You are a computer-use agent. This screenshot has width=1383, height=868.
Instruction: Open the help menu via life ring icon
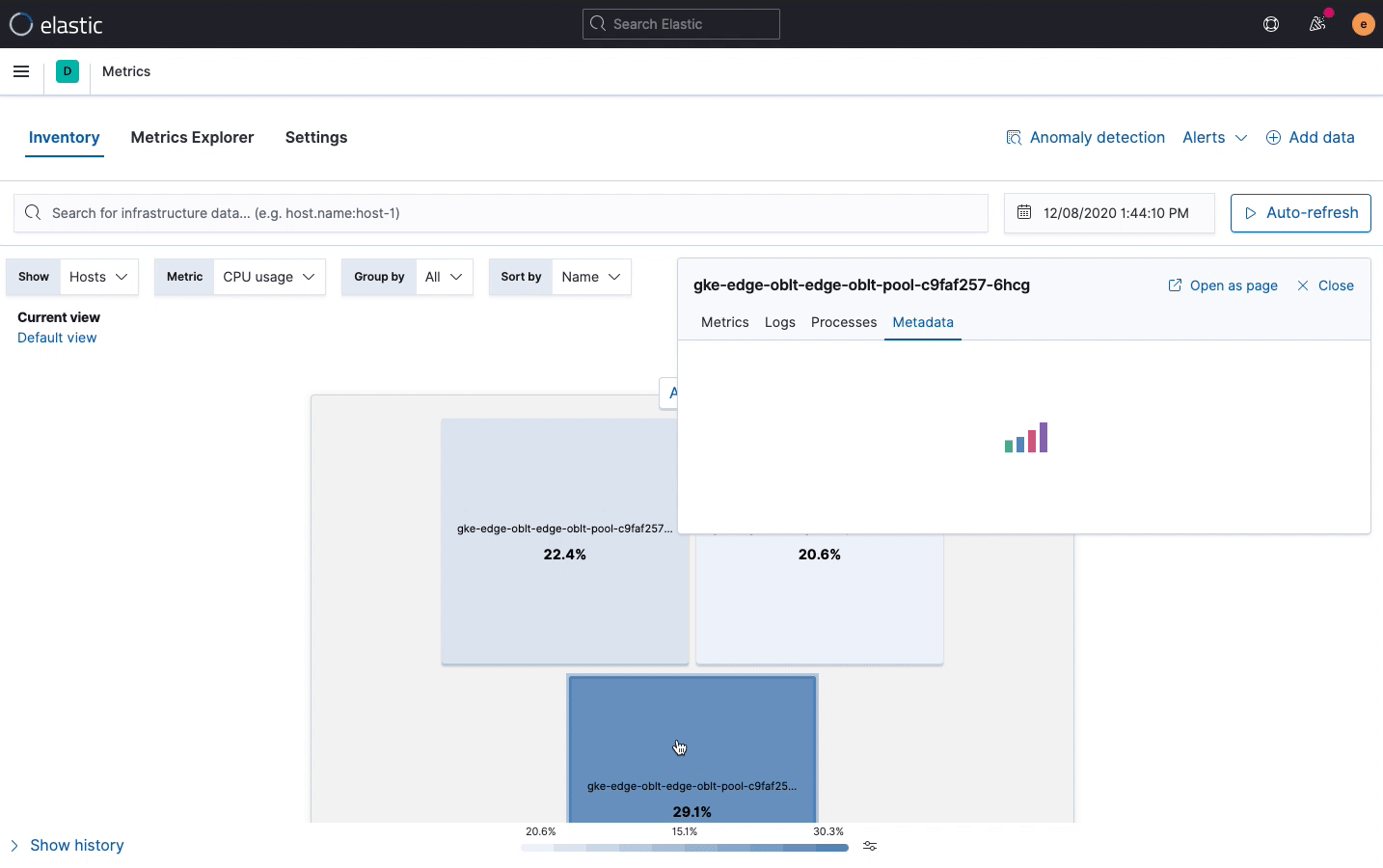(1270, 23)
